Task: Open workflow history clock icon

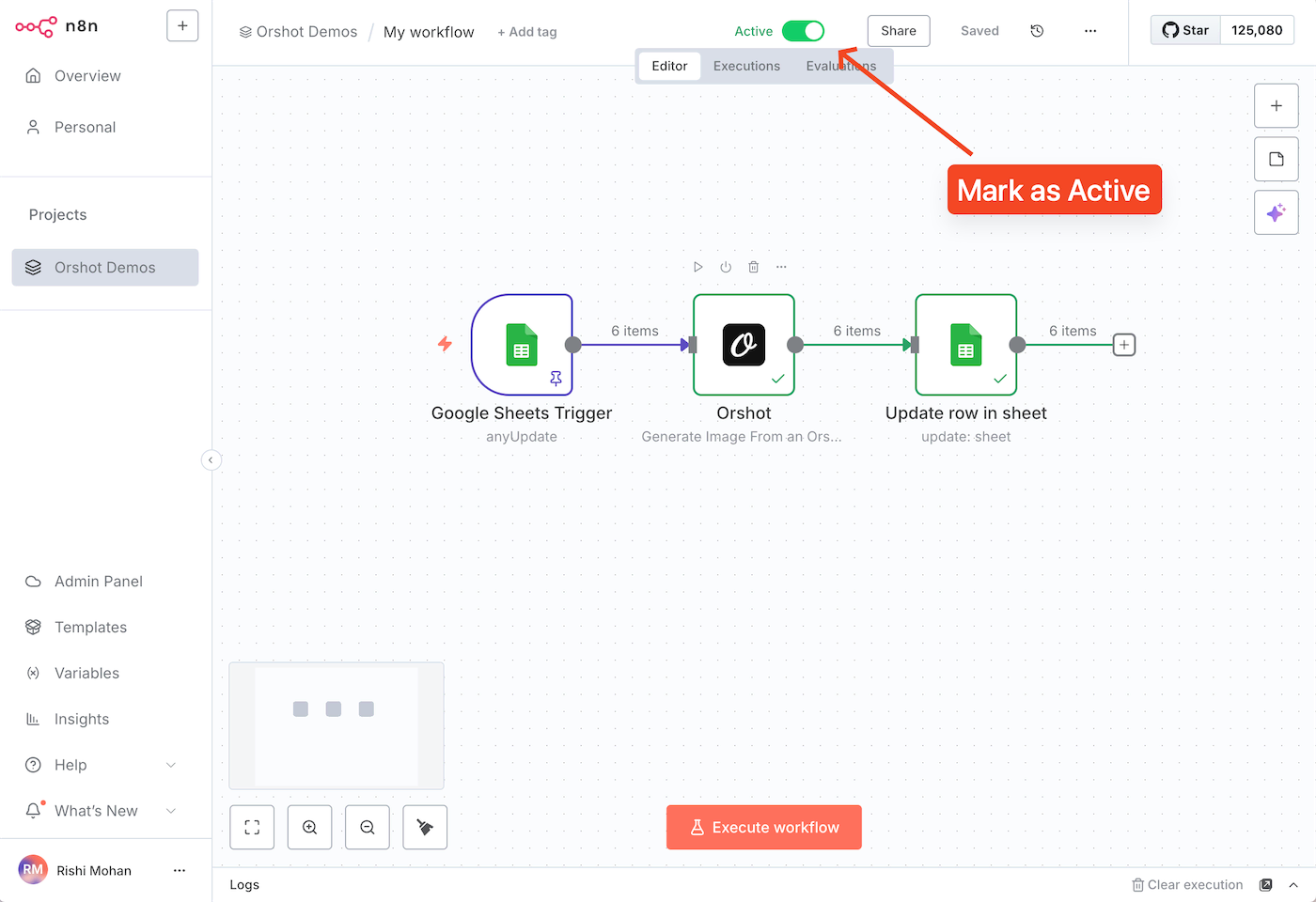Action: tap(1037, 31)
